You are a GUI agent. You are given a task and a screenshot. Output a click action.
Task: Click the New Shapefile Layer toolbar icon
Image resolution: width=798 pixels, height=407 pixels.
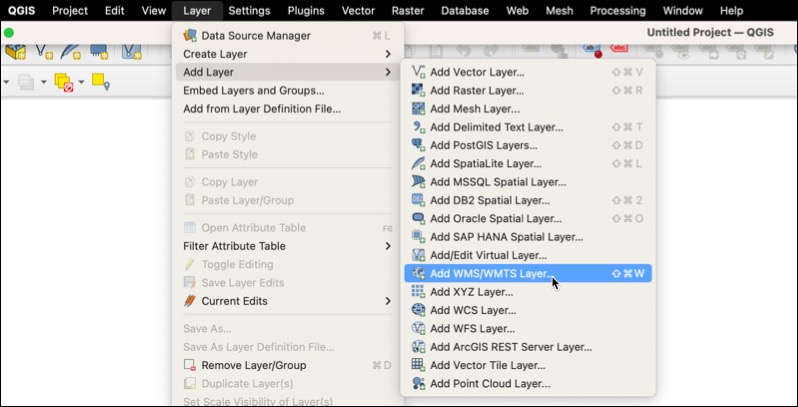(x=44, y=51)
